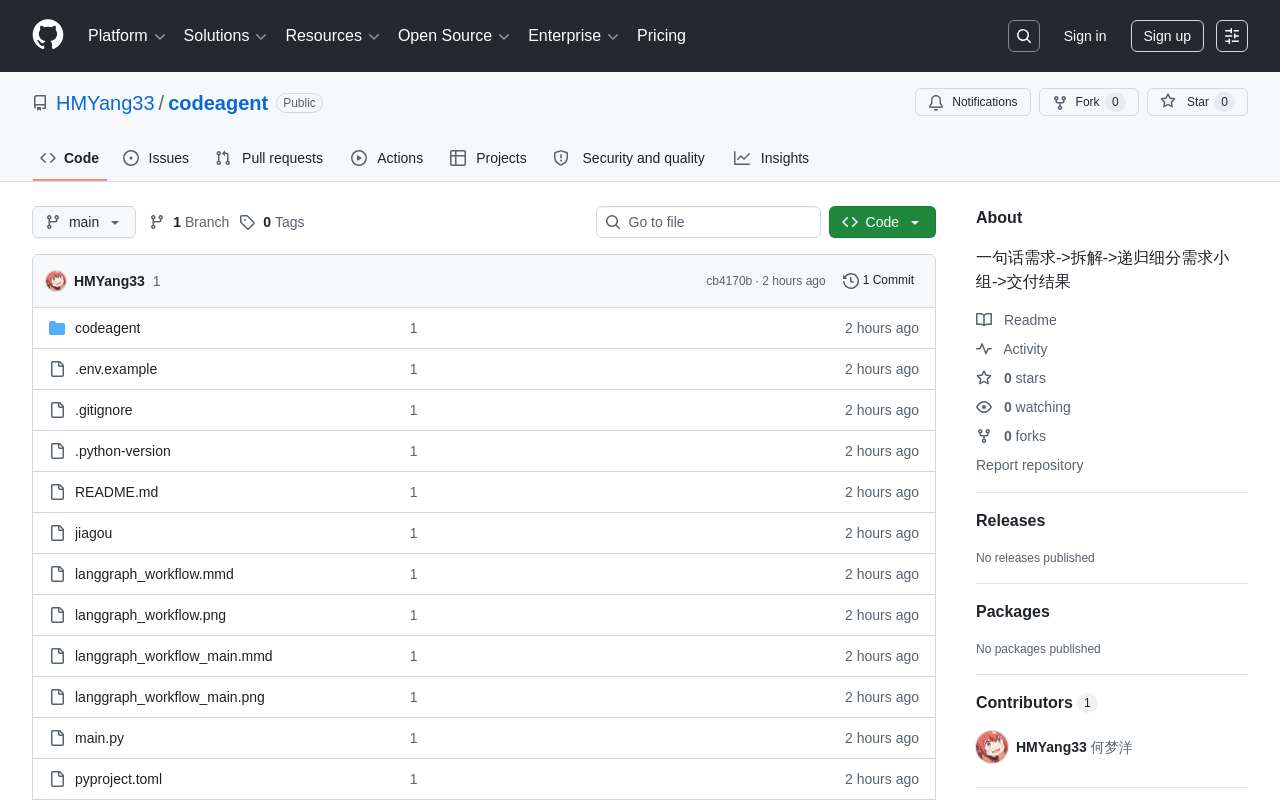This screenshot has height=800, width=1280.
Task: Go to the GitHub homepage logo
Action: pyautogui.click(x=48, y=36)
